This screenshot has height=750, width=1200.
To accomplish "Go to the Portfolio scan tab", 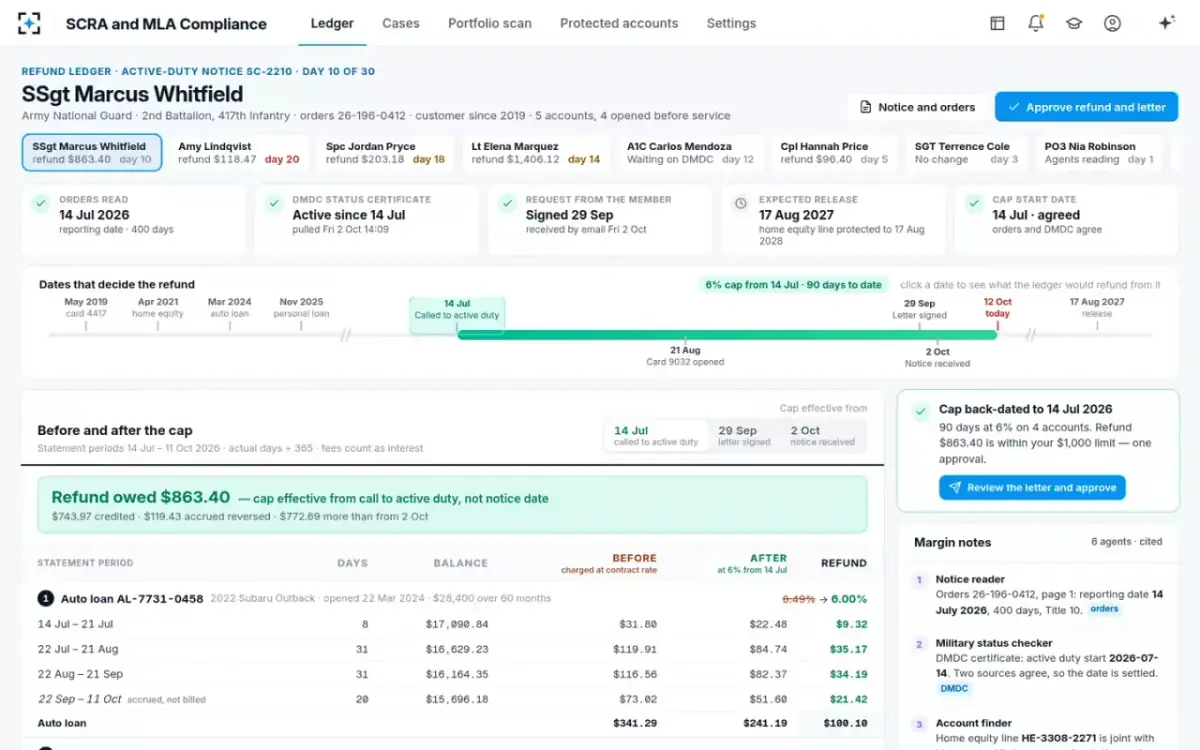I will (490, 23).
